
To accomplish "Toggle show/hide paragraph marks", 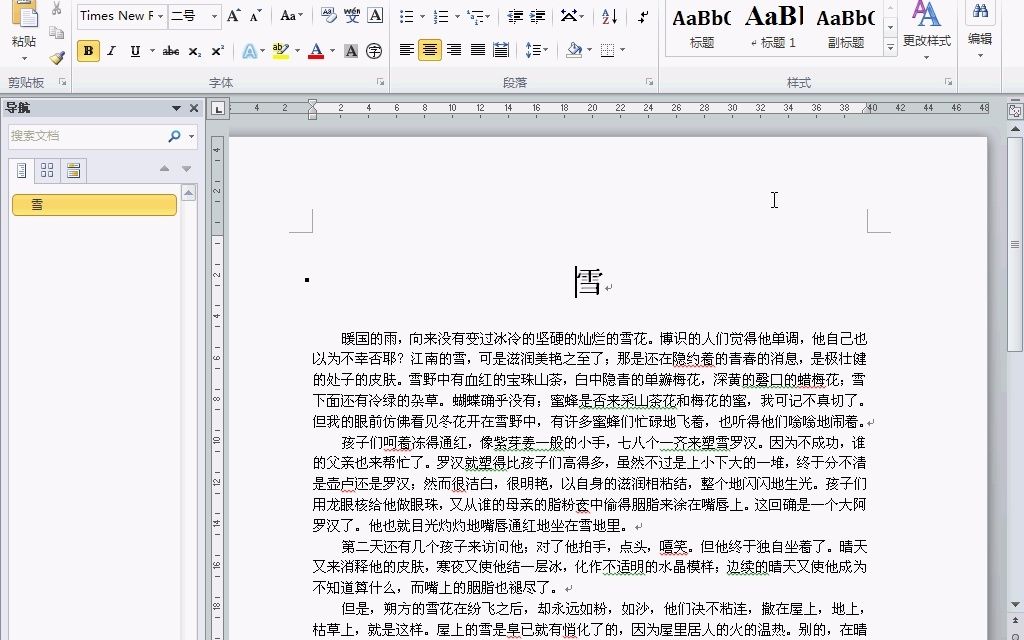I will (643, 17).
